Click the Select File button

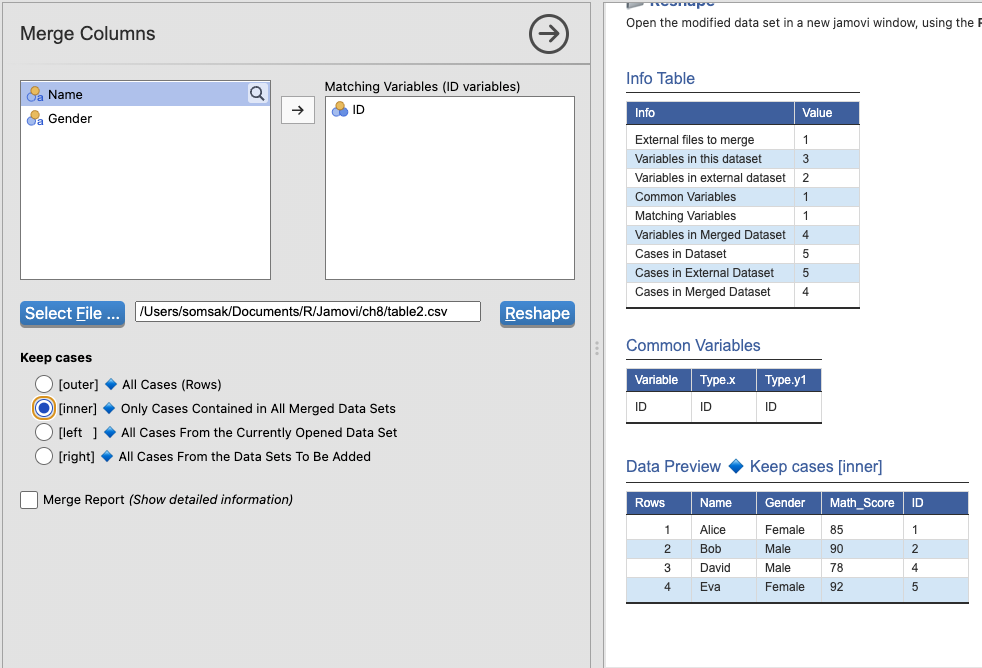tap(72, 314)
